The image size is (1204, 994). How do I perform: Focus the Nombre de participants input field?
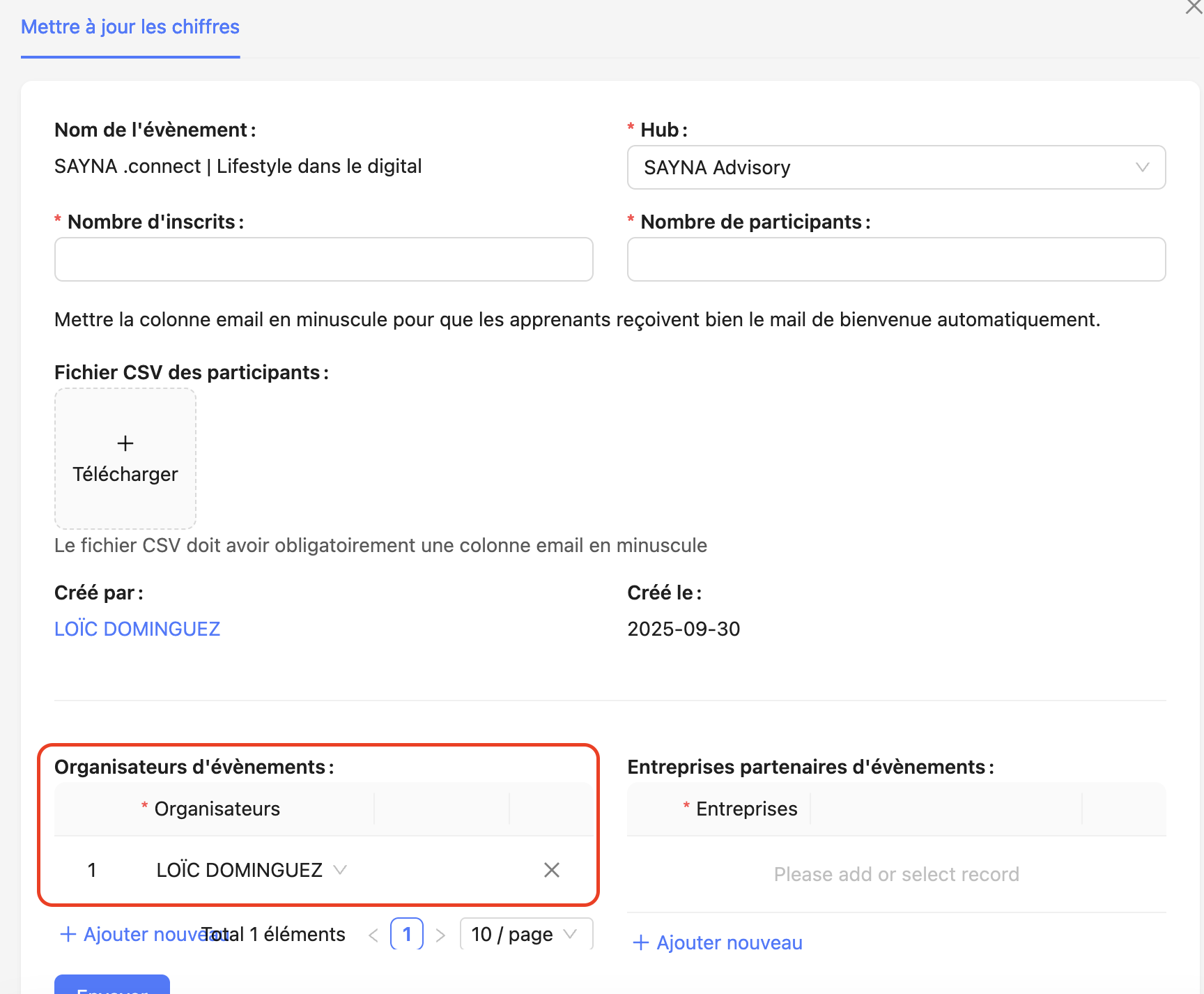tap(896, 259)
